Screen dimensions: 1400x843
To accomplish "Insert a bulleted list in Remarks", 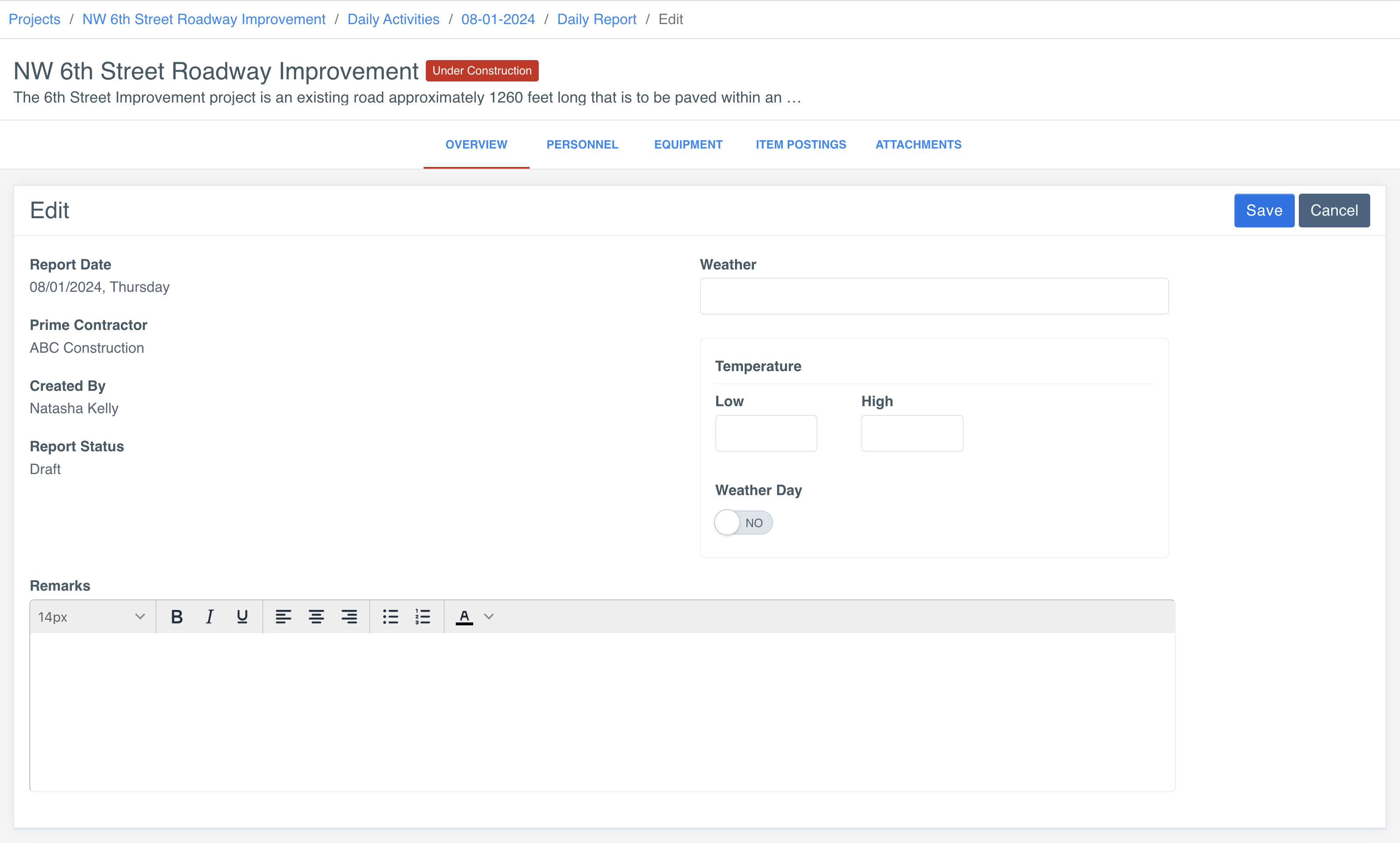I will tap(390, 617).
